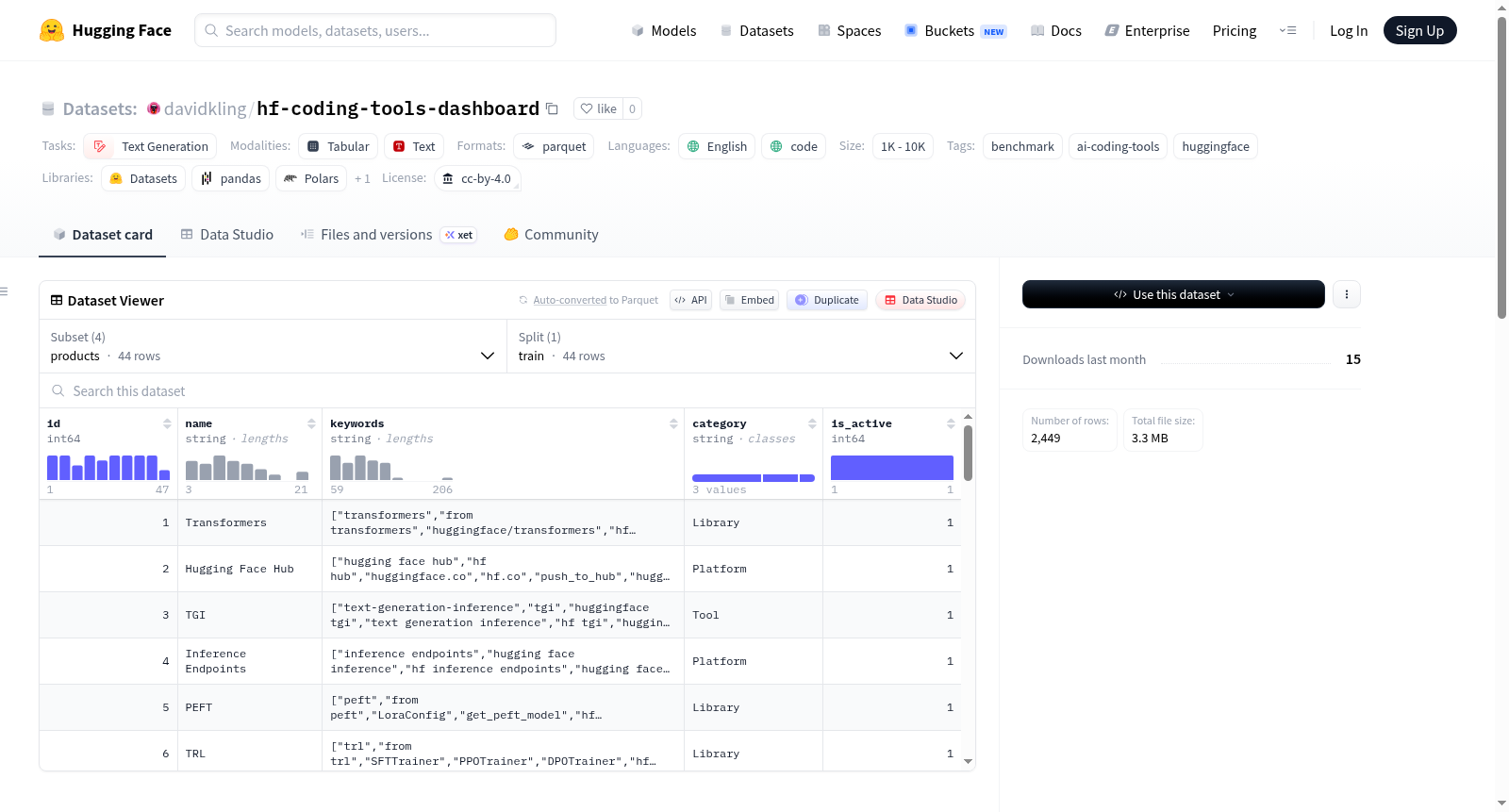Open the more options three-dot menu

click(1347, 294)
